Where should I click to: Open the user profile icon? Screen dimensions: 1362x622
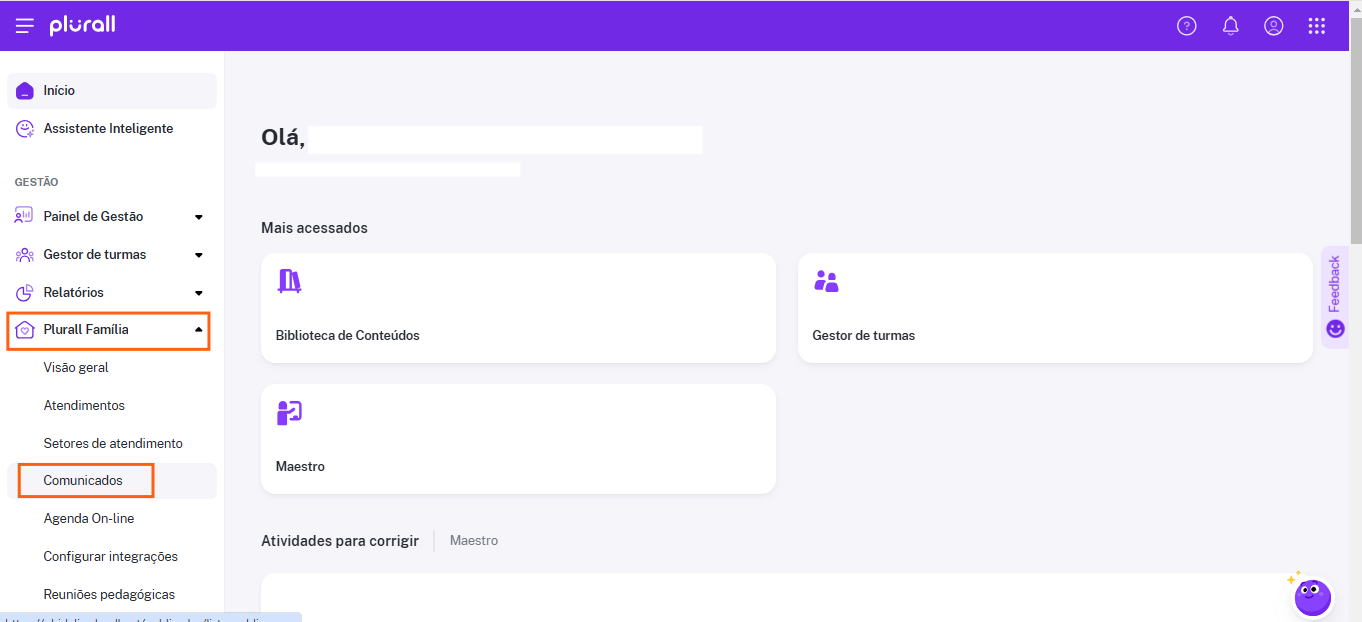coord(1273,26)
